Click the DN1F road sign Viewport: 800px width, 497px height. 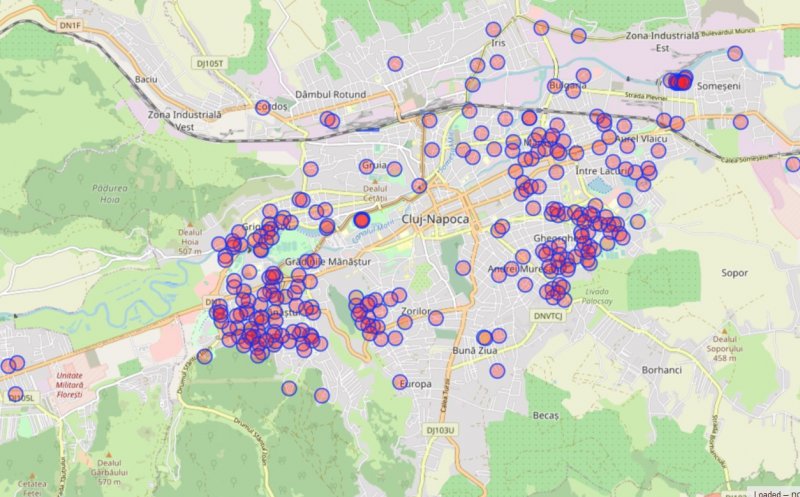point(69,24)
